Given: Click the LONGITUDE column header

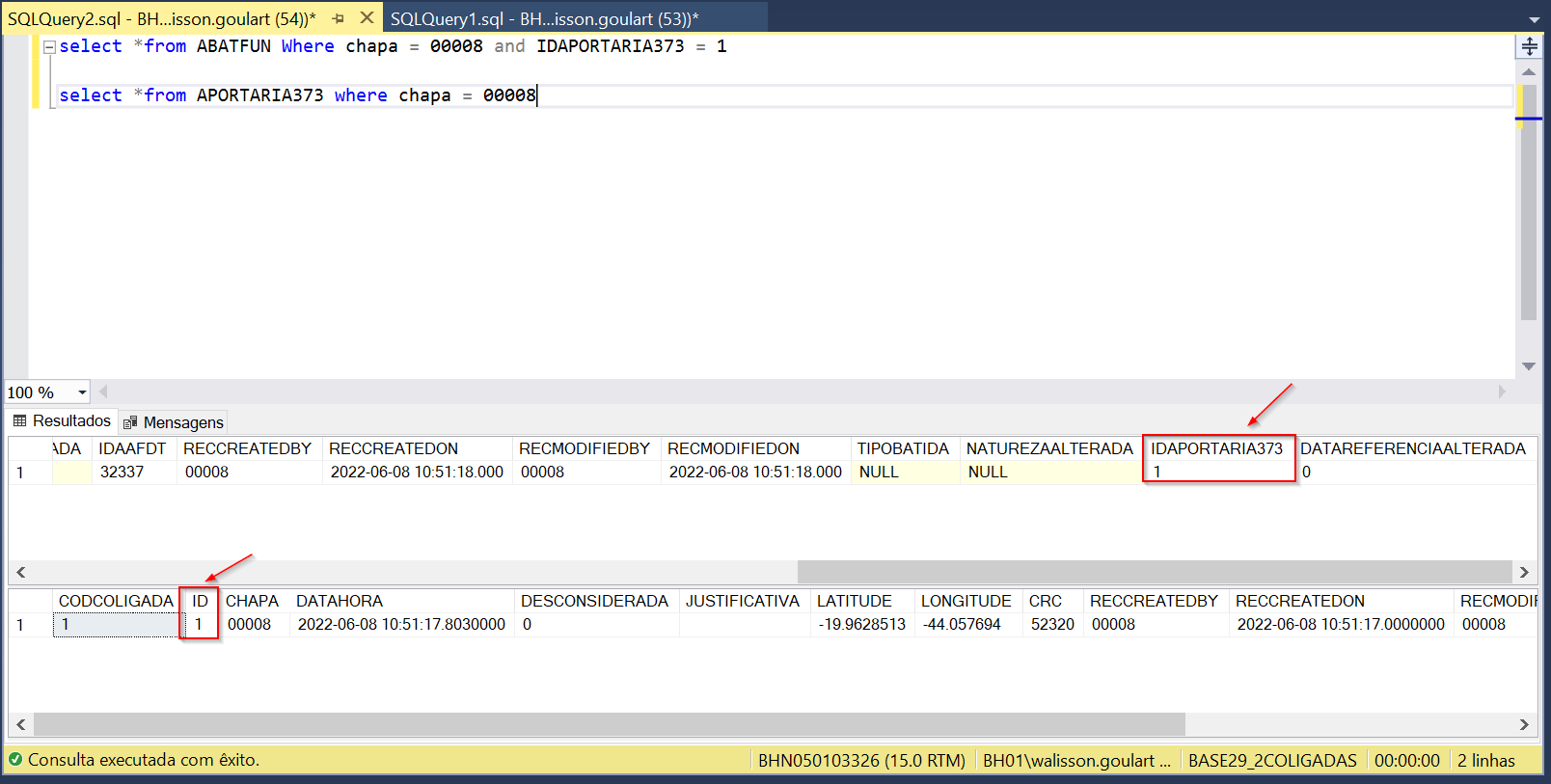Looking at the screenshot, I should (x=966, y=601).
